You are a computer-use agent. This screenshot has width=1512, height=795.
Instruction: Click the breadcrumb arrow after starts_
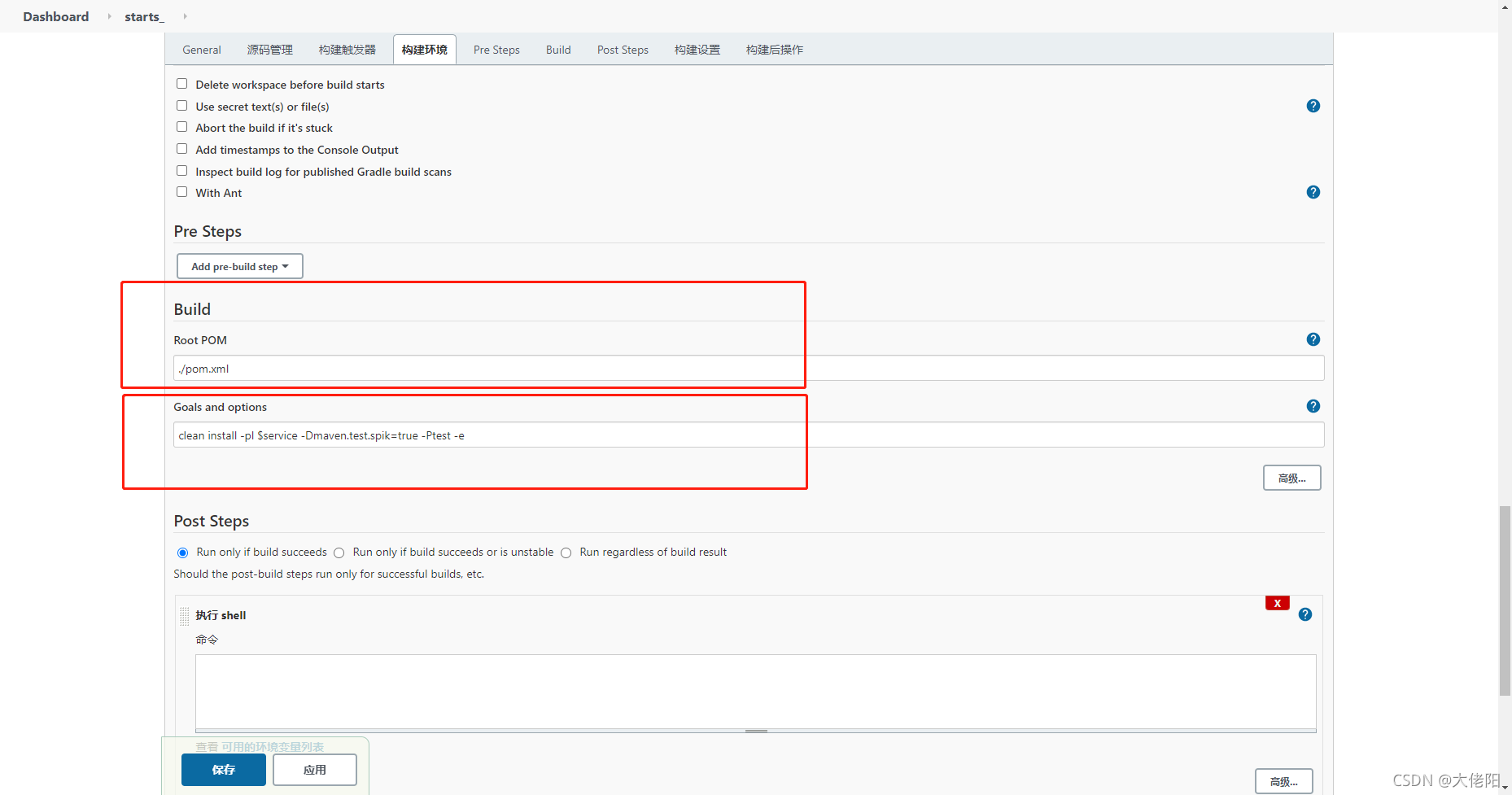185,16
